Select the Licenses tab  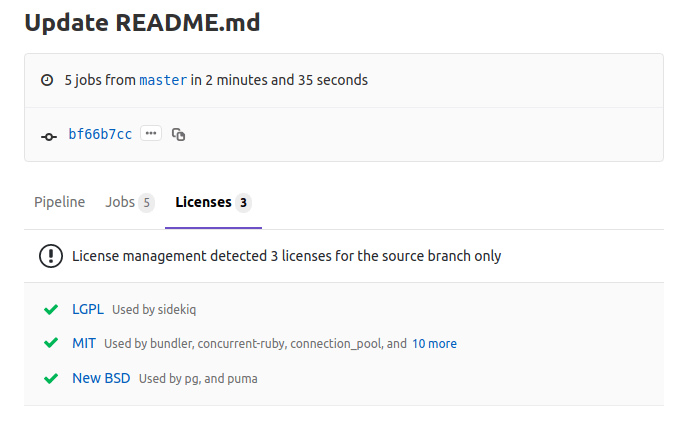(203, 202)
